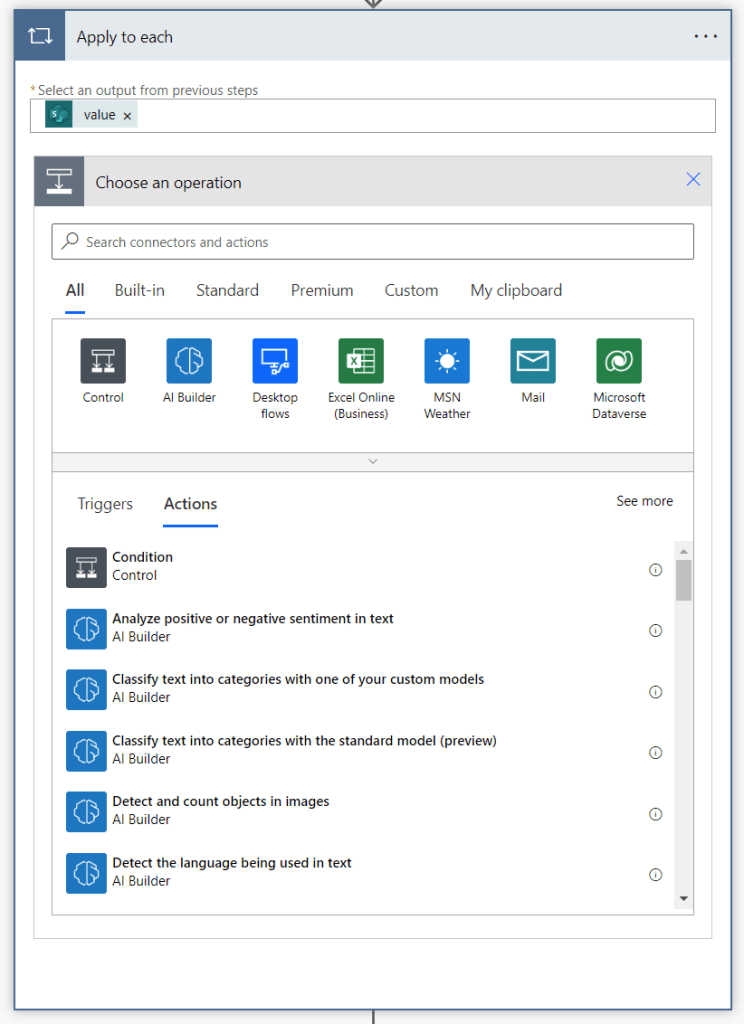This screenshot has width=744, height=1024.
Task: Click the Search connectors and actions field
Action: coord(372,242)
